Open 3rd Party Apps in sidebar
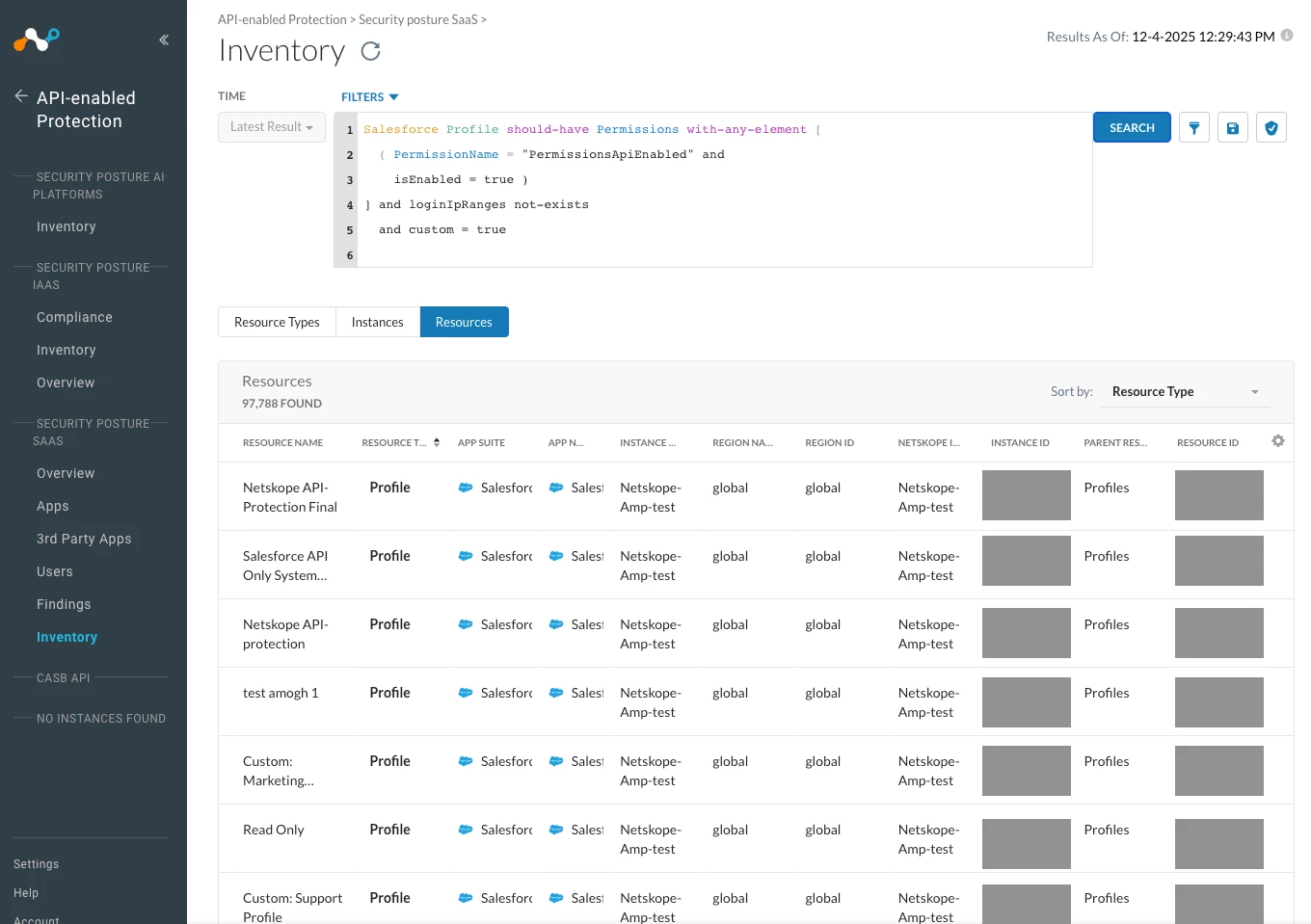The height and width of the screenshot is (924, 1311). [x=84, y=539]
